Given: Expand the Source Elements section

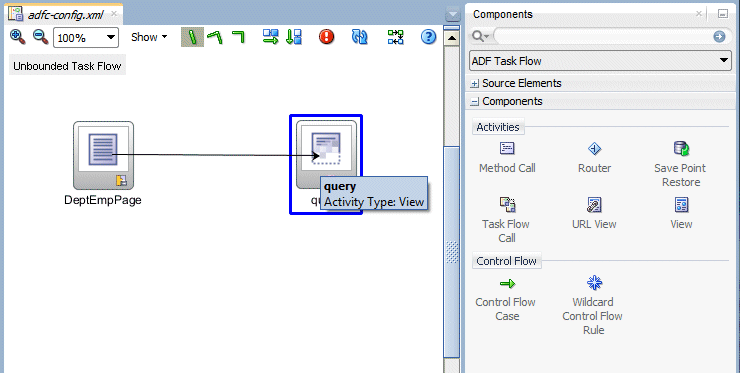Looking at the screenshot, I should (475, 84).
